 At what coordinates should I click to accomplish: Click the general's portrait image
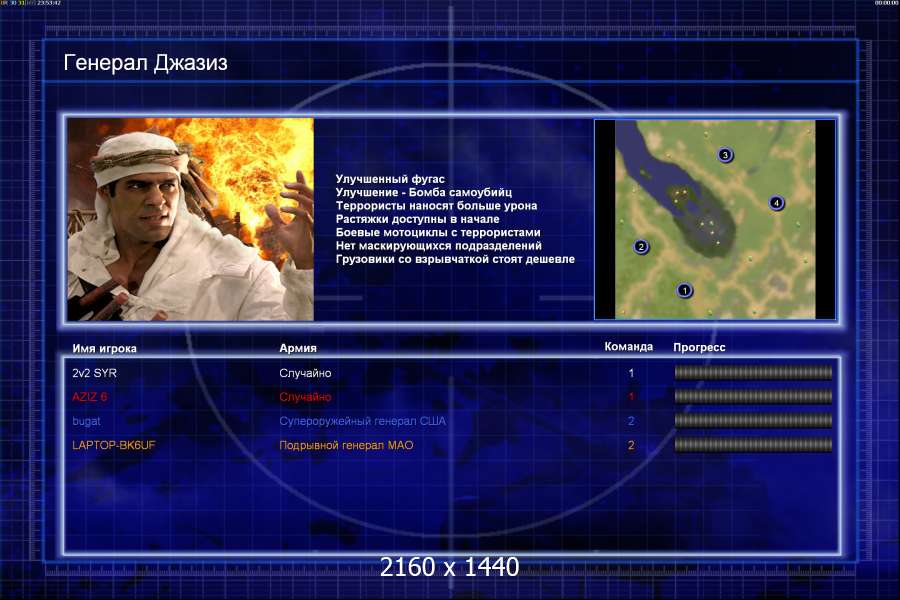(191, 219)
